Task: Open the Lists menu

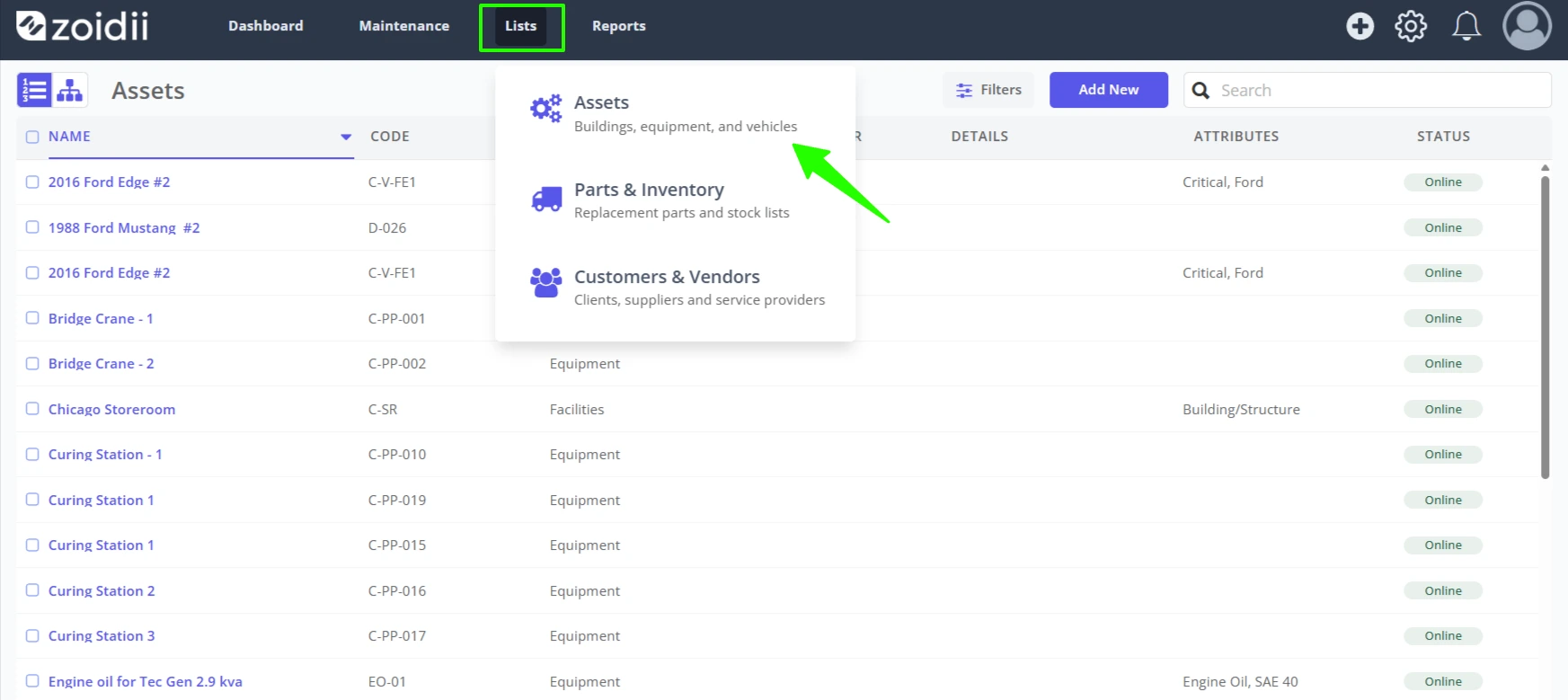Action: point(521,27)
